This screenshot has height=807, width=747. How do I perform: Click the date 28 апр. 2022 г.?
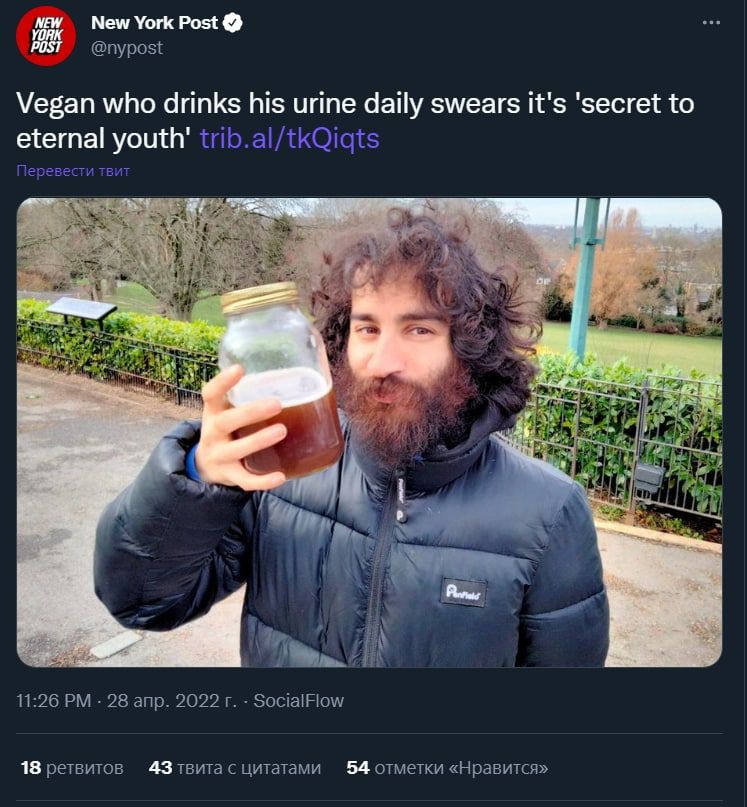[x=171, y=701]
